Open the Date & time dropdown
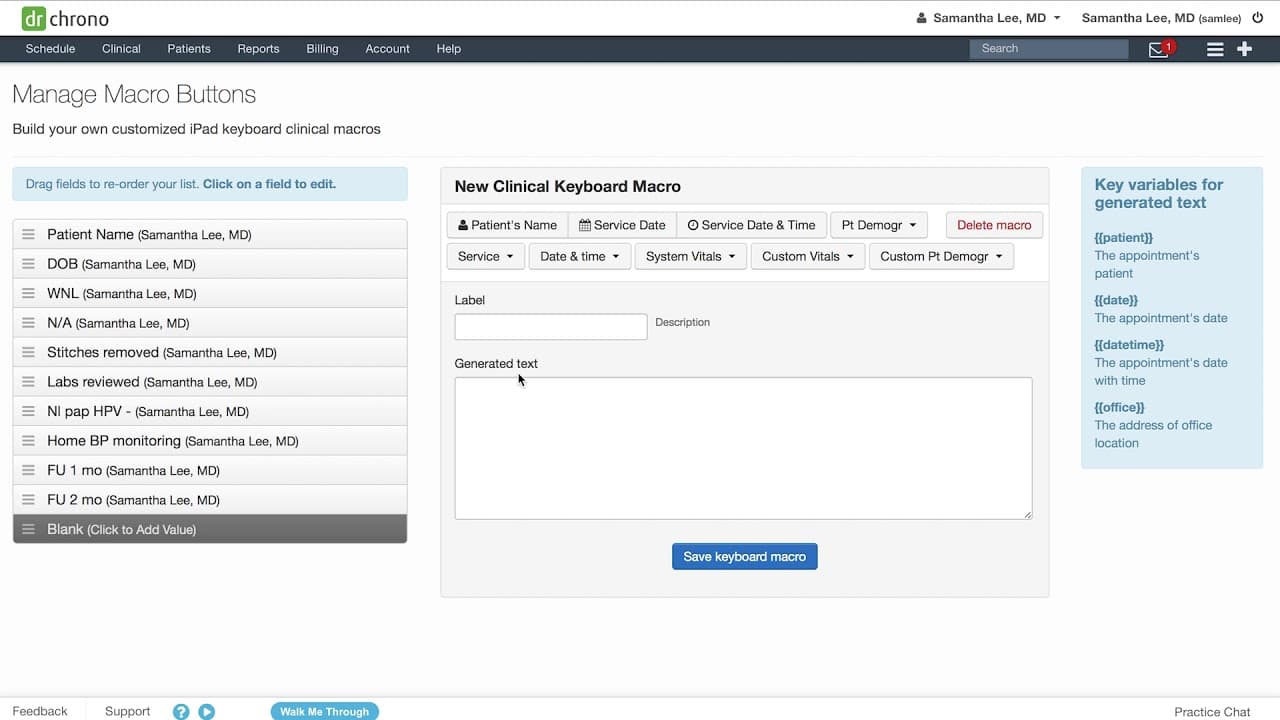Screen dimensions: 1280x720 coord(580,256)
